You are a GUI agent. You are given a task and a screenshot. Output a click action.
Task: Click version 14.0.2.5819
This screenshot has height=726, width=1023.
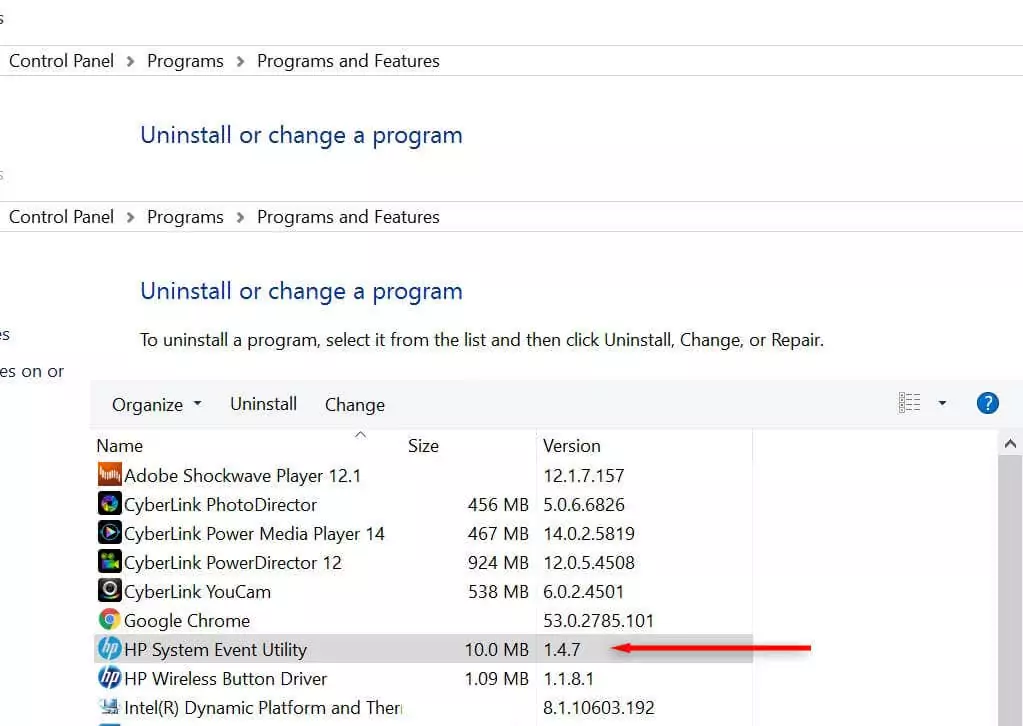[x=589, y=534]
